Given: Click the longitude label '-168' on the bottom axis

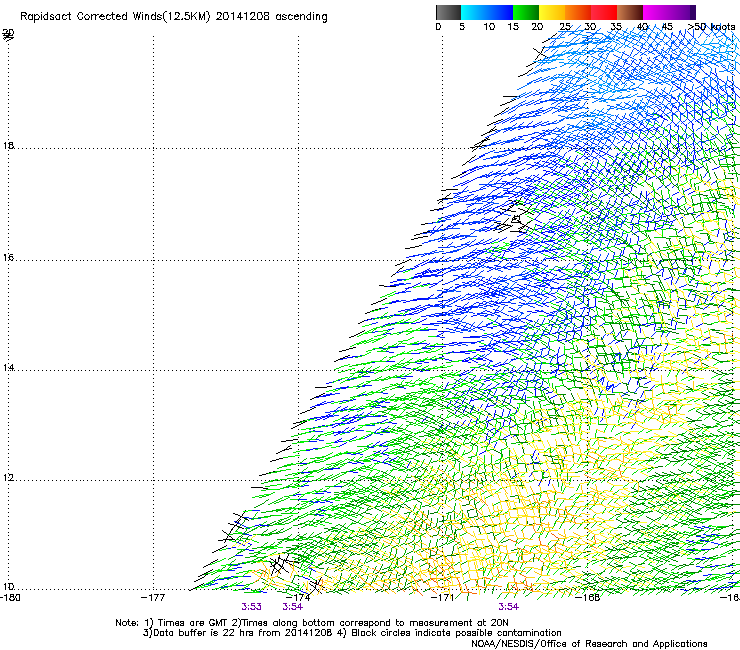Looking at the screenshot, I should (588, 597).
